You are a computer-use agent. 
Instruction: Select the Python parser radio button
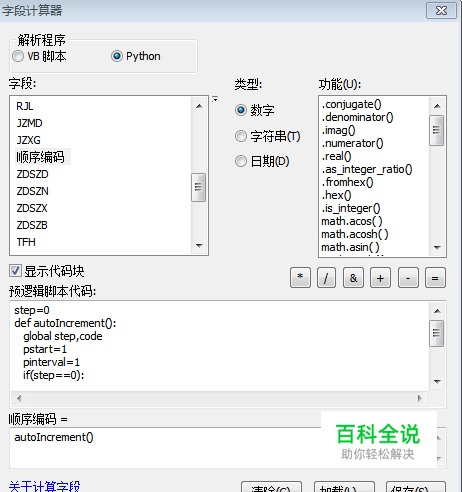117,56
